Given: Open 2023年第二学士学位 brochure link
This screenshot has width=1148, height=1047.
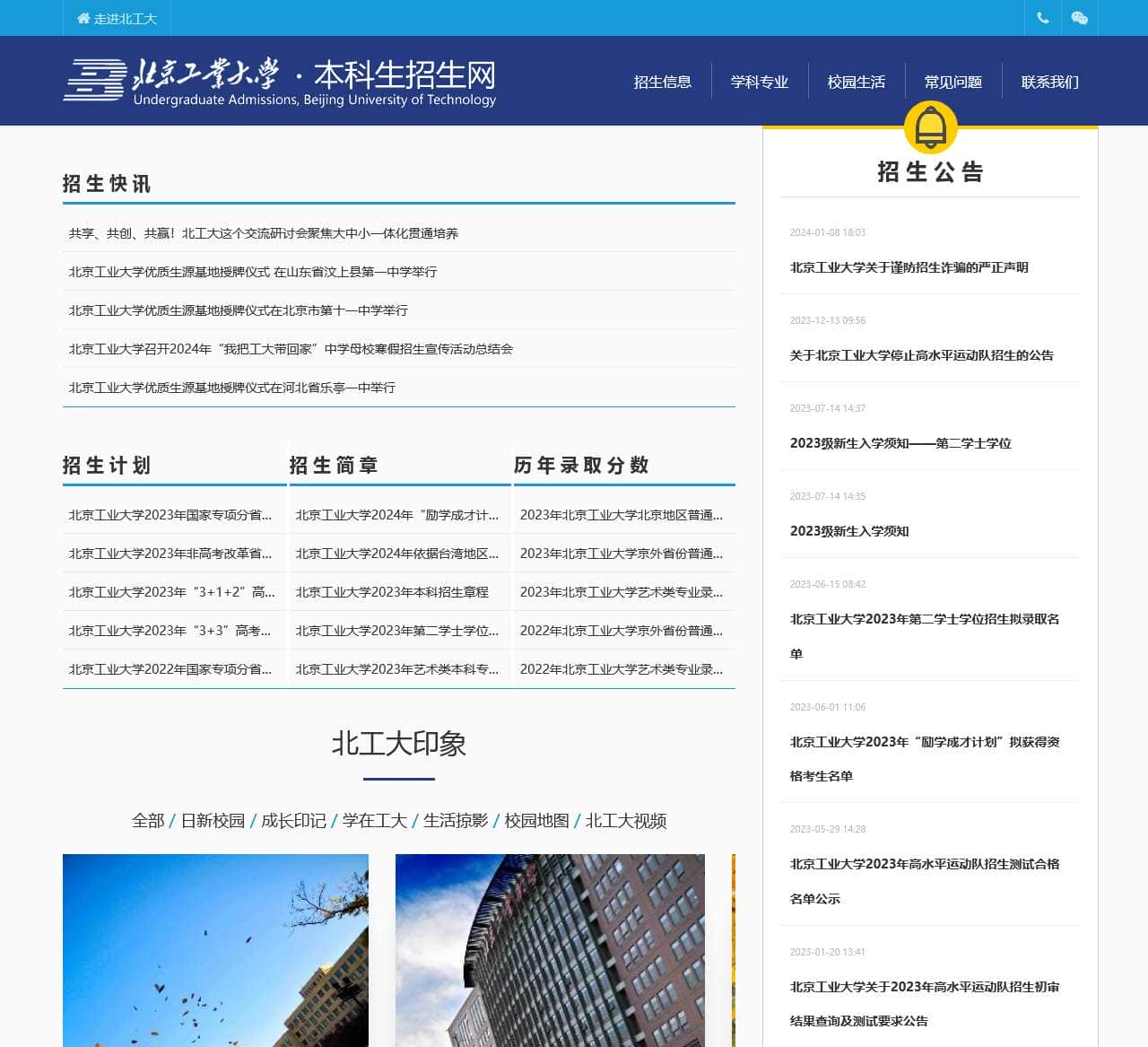Looking at the screenshot, I should point(397,631).
